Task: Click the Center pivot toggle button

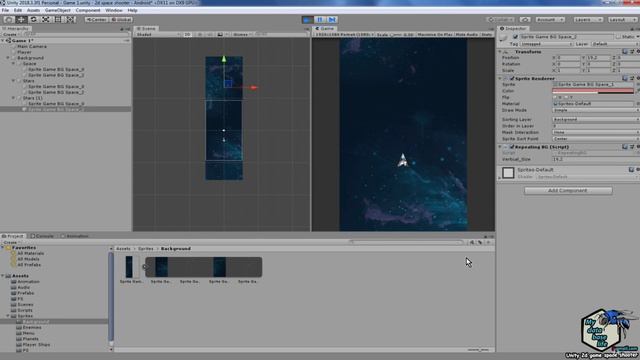Action: 96,19
